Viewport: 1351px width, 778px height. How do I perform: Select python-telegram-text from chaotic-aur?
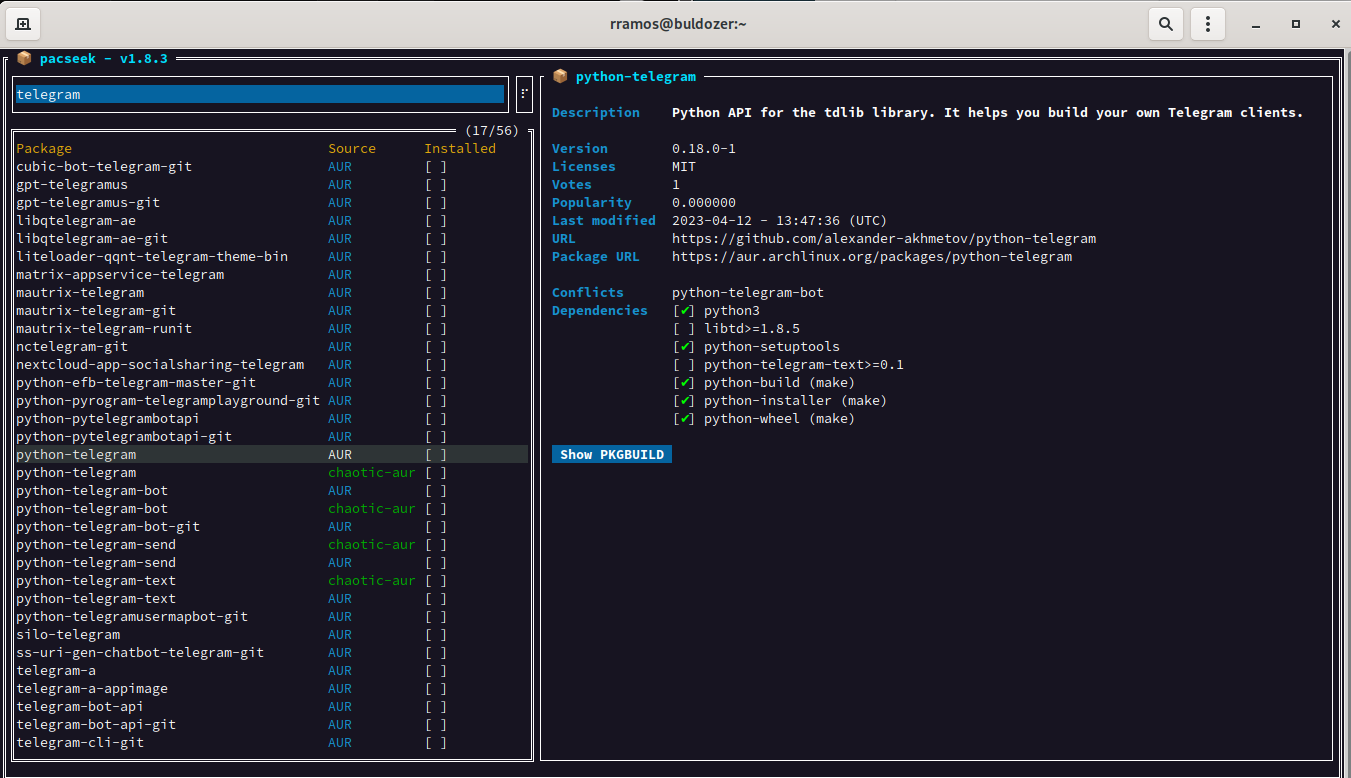[x=272, y=580]
